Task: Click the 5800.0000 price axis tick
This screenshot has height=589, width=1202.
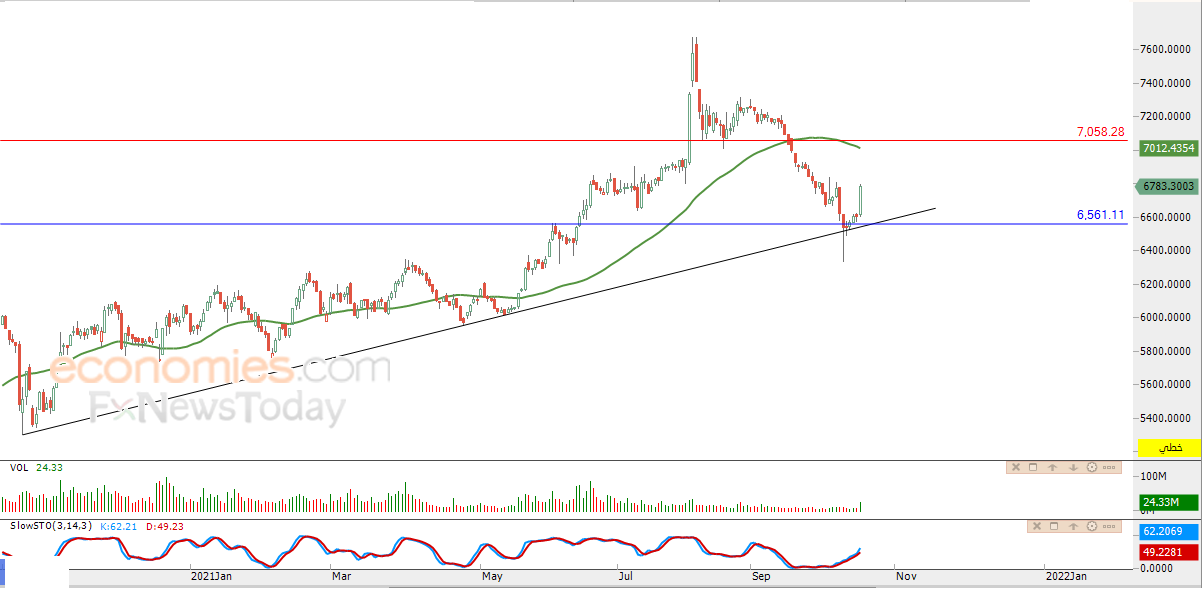Action: (x=1164, y=351)
